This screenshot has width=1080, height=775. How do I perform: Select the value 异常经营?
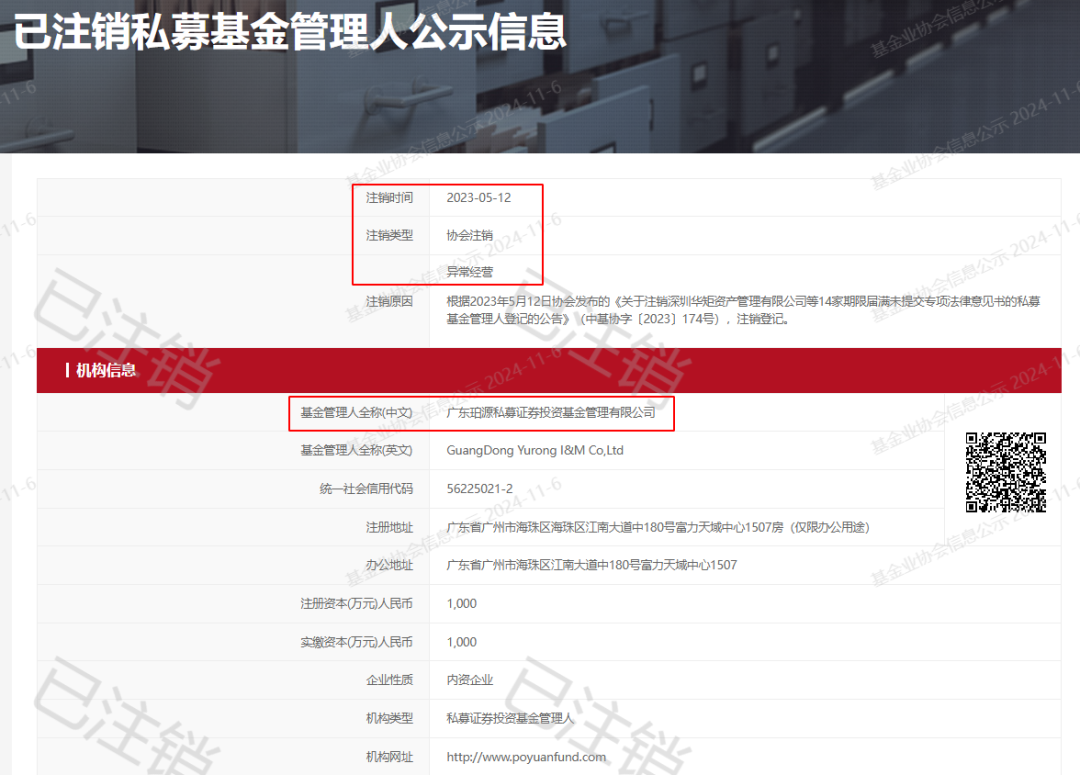click(470, 271)
